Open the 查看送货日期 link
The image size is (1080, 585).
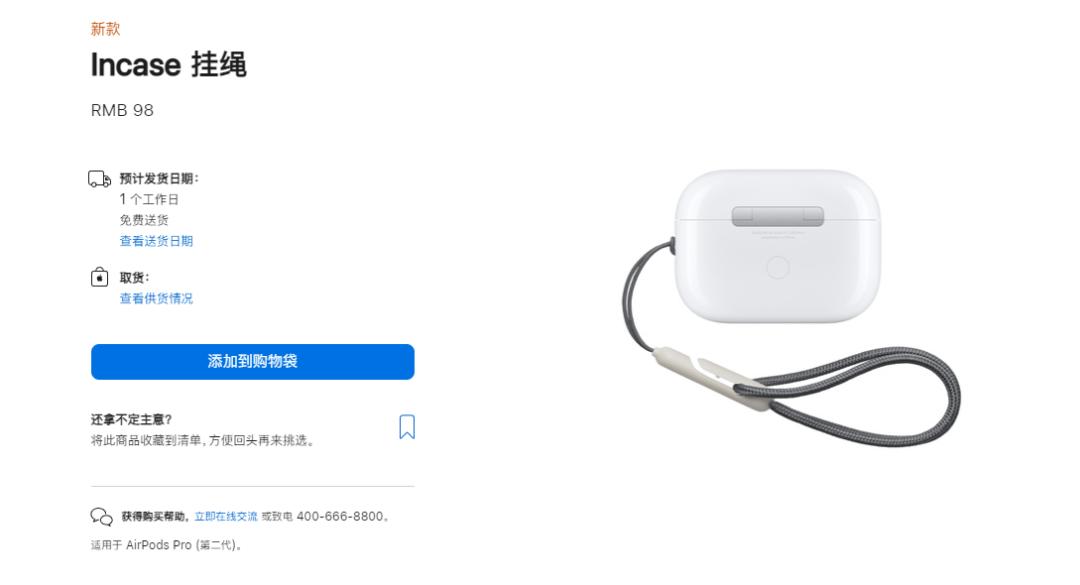156,241
